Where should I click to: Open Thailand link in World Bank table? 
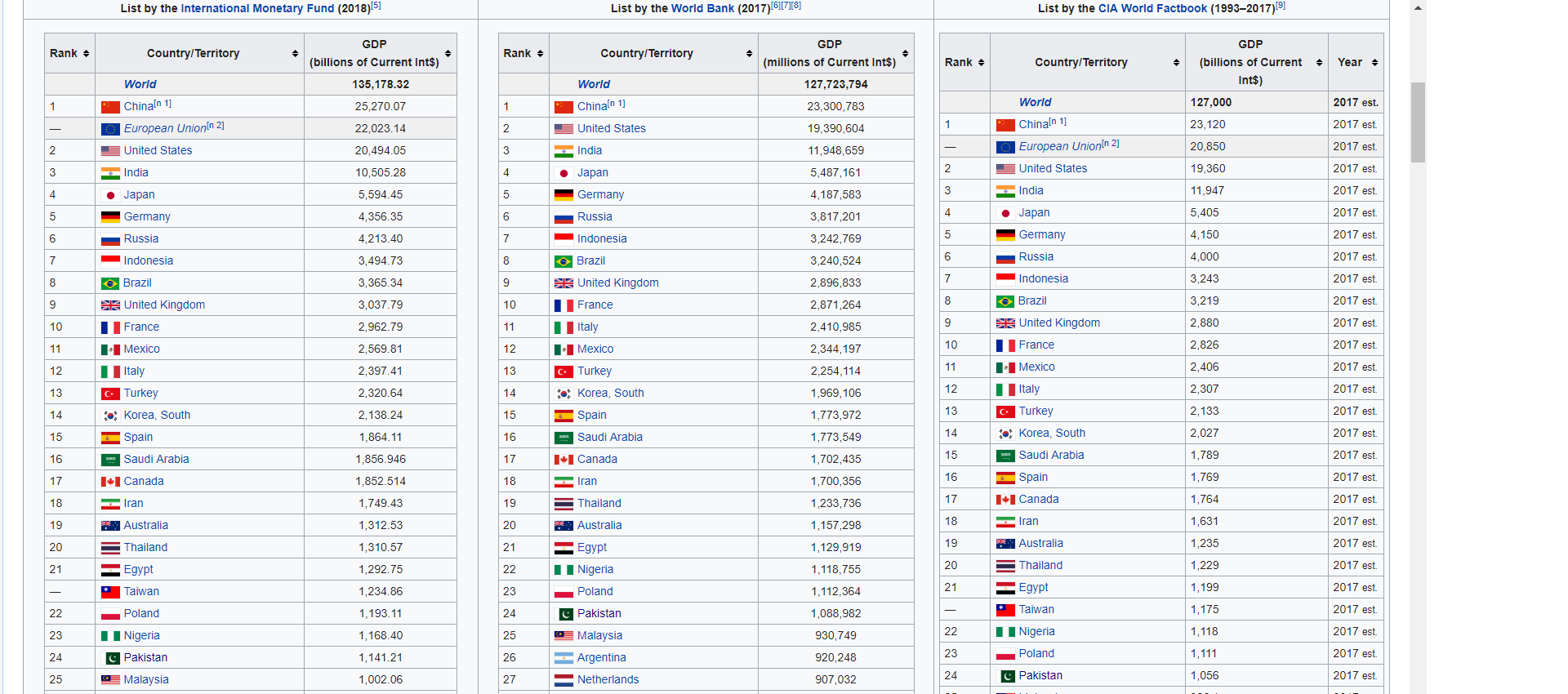599,503
